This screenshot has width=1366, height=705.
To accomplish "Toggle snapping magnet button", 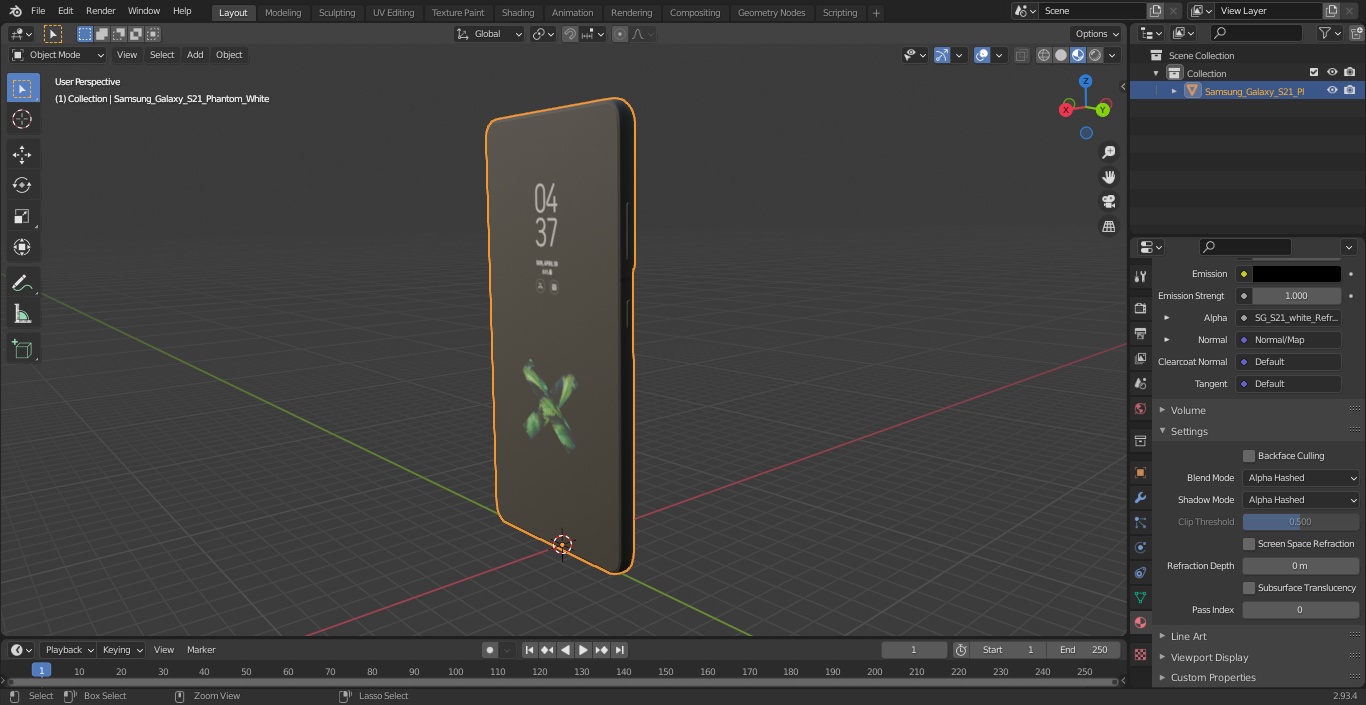I will (570, 34).
